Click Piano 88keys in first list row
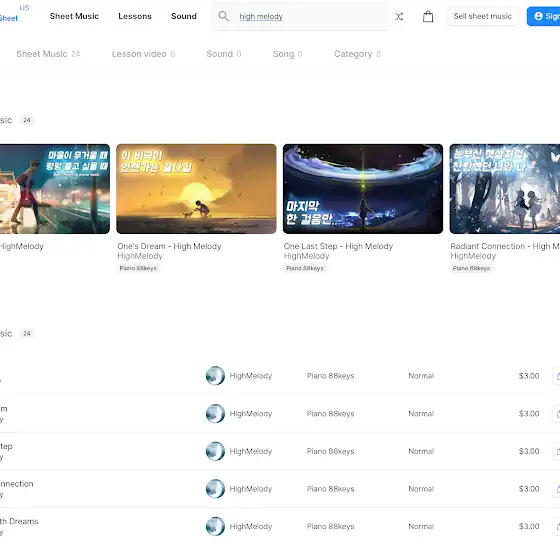The image size is (560, 560). (x=330, y=376)
